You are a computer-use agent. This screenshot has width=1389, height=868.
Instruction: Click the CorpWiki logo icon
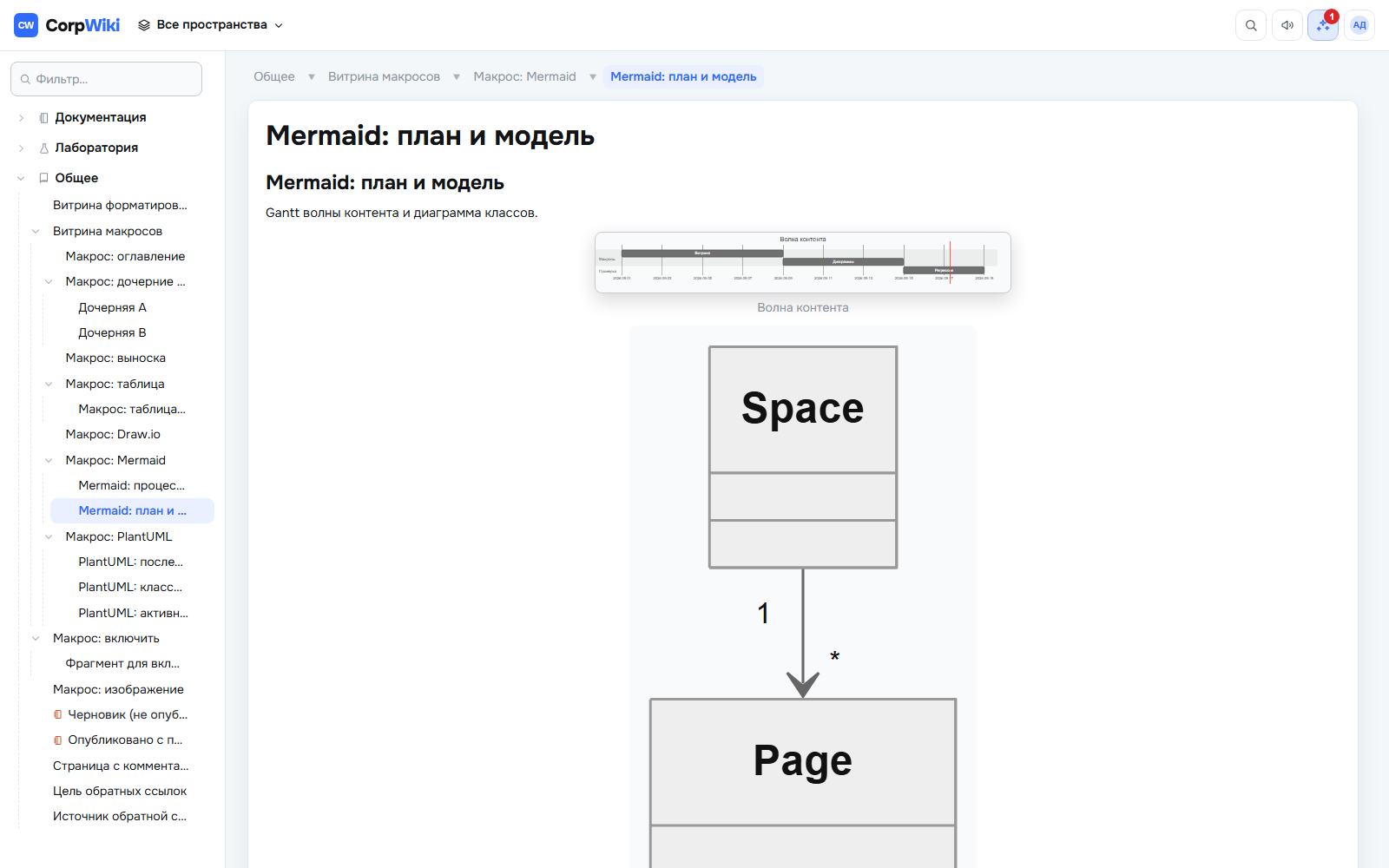26,25
